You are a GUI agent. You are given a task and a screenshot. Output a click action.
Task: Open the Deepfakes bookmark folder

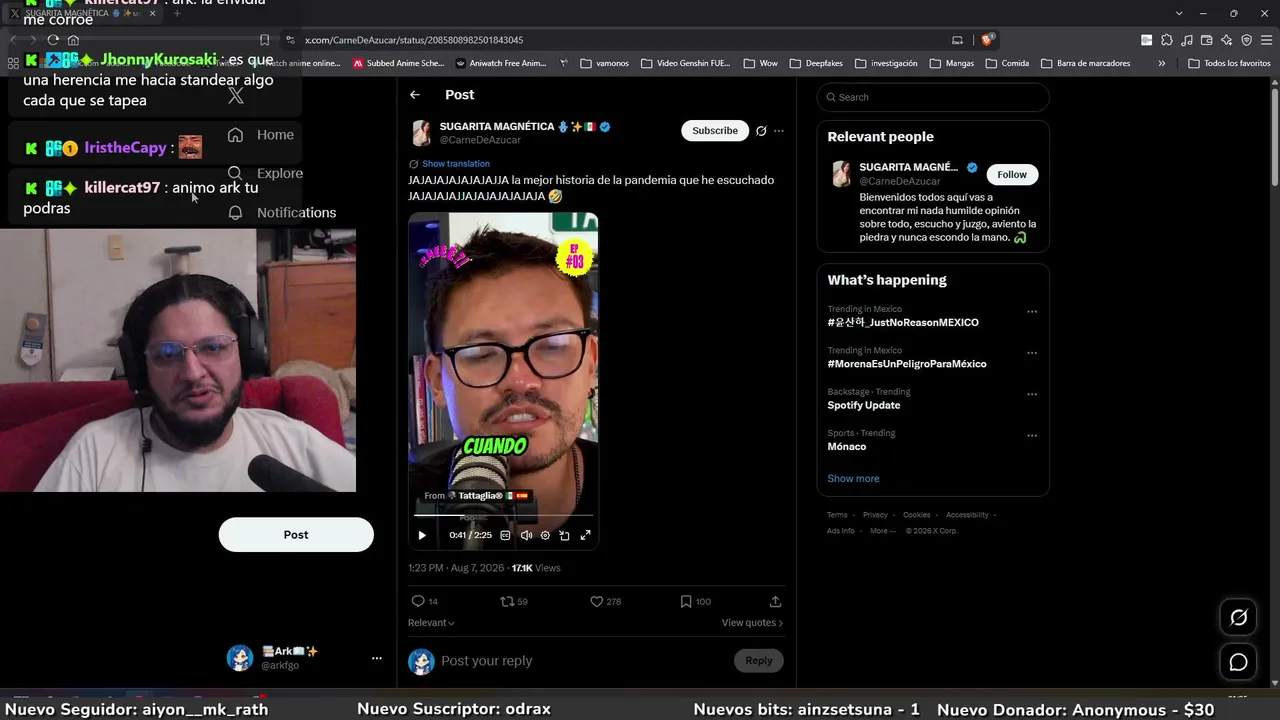pyautogui.click(x=816, y=63)
